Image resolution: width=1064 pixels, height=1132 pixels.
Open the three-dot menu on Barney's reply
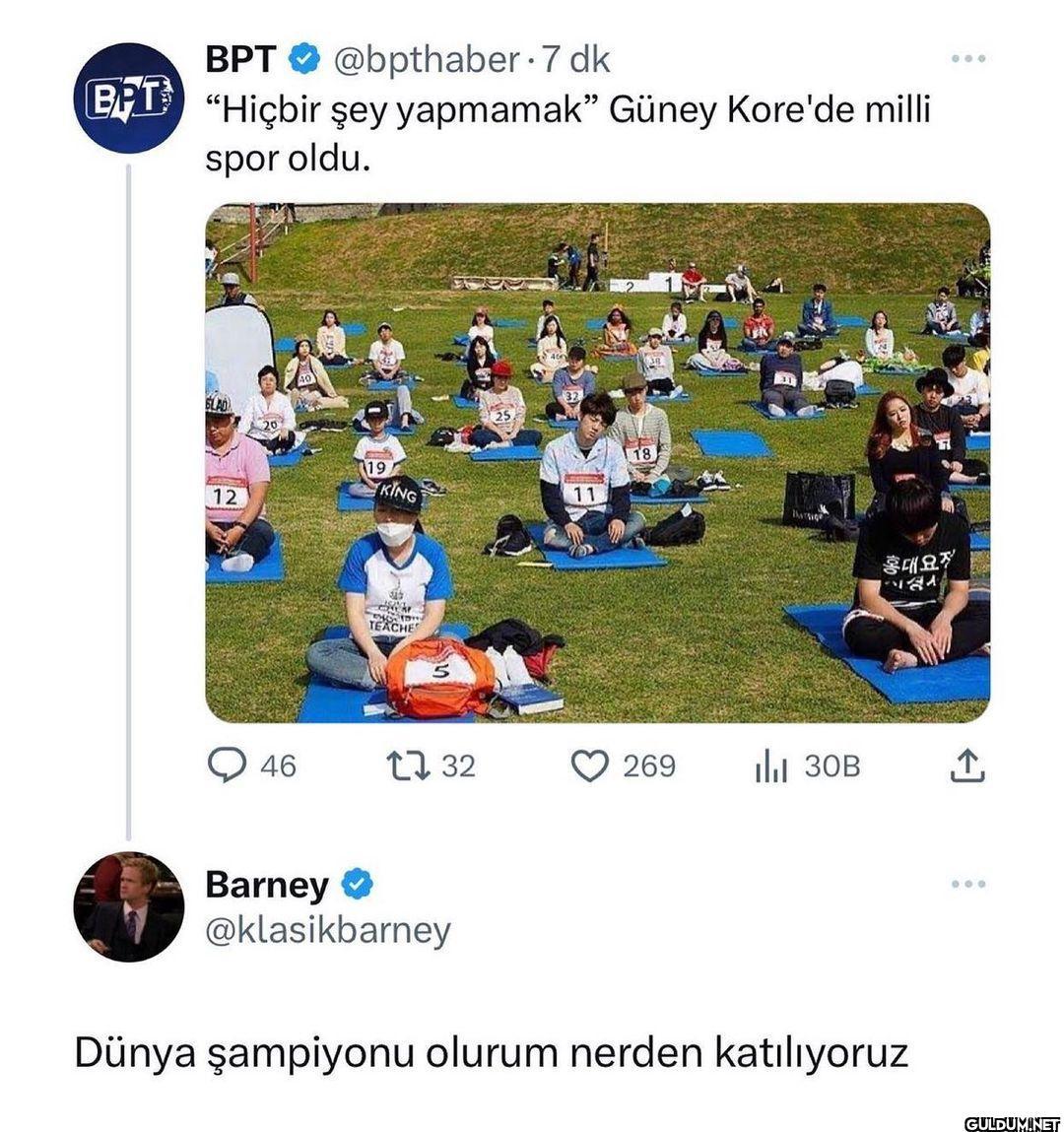(968, 884)
